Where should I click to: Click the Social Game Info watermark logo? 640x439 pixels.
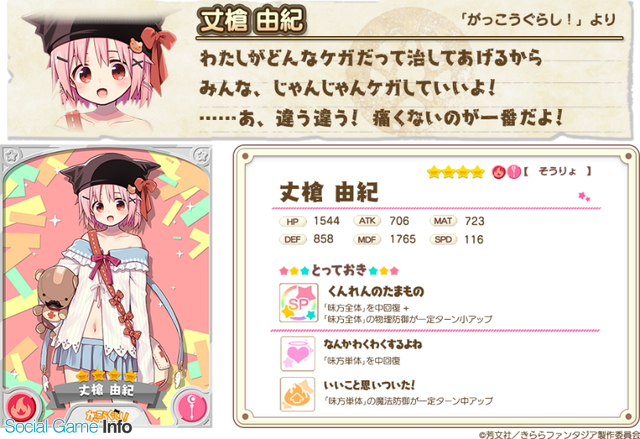click(68, 427)
